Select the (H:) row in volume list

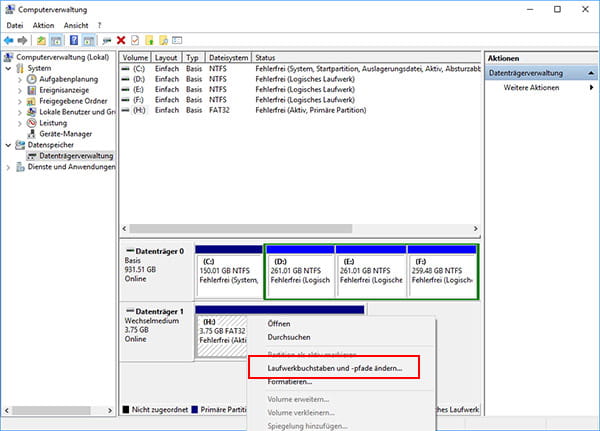click(x=134, y=112)
